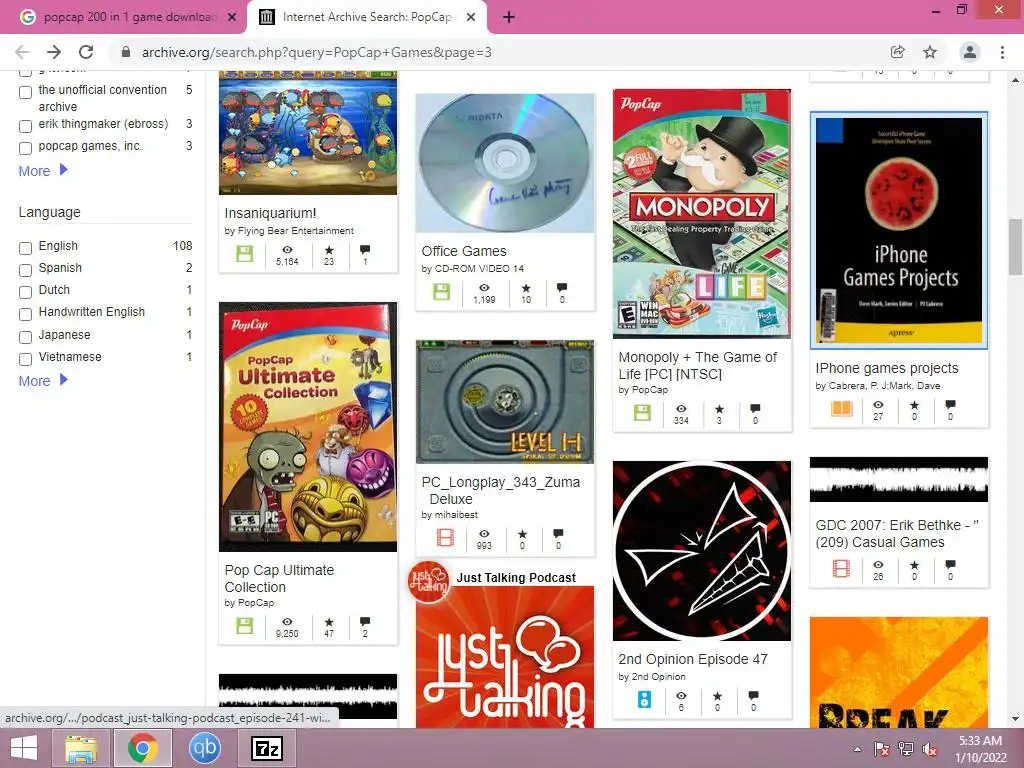Click the scrollbar down arrow

(x=1015, y=719)
